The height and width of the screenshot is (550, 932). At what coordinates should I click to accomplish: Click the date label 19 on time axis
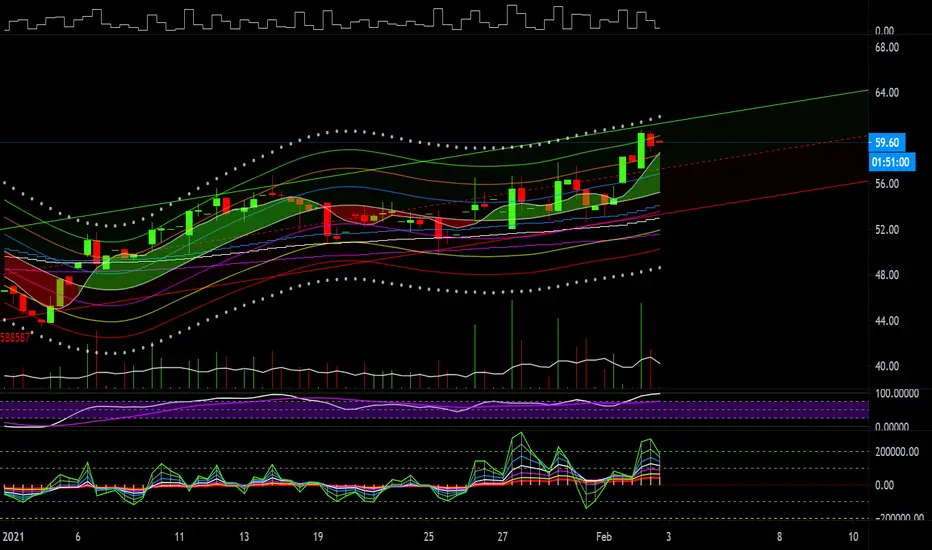(x=318, y=537)
